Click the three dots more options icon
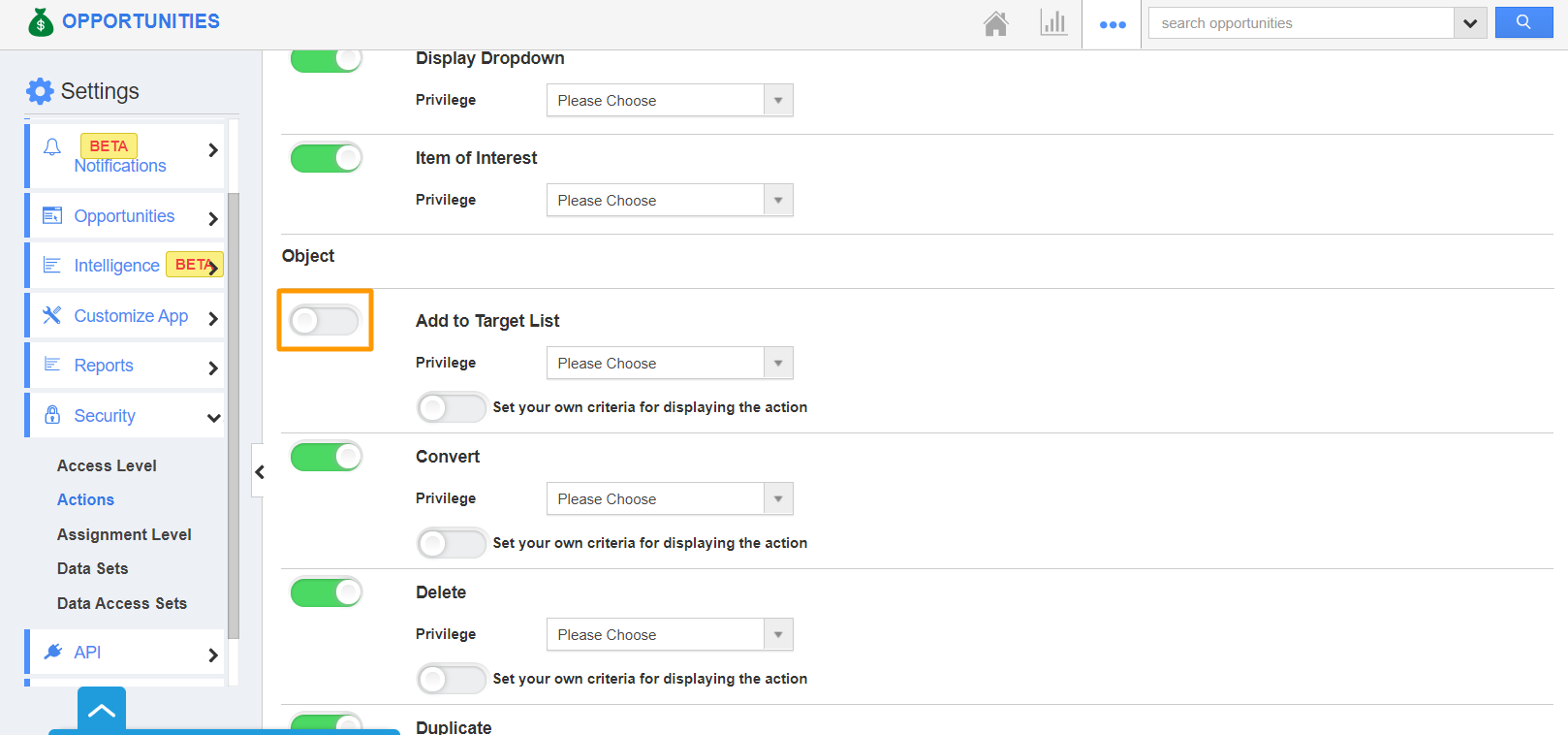Screen dimensions: 1568x735 coord(1113,24)
